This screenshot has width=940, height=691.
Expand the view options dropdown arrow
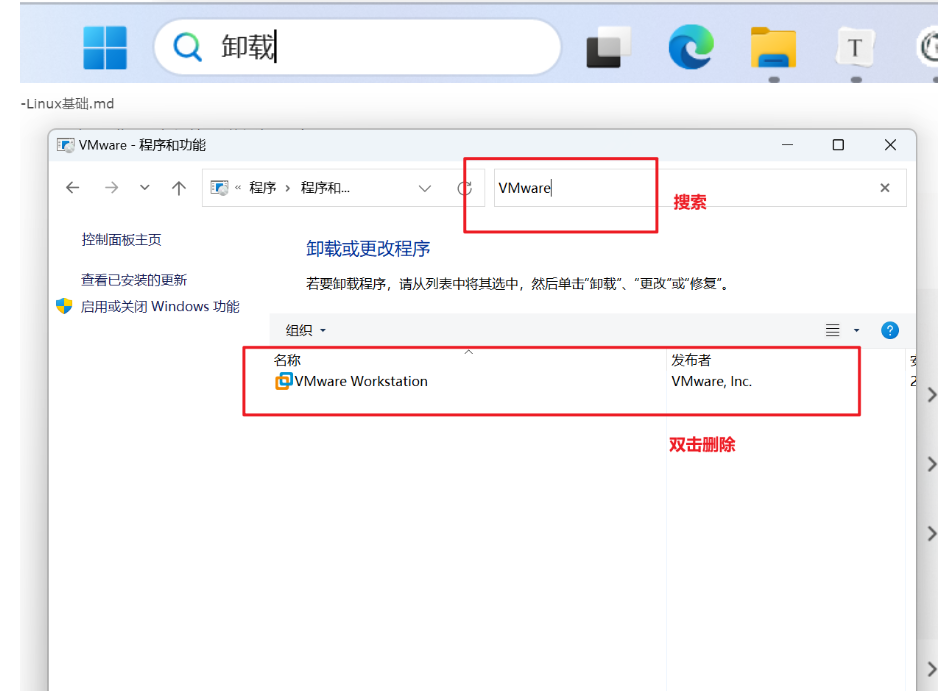tap(857, 330)
